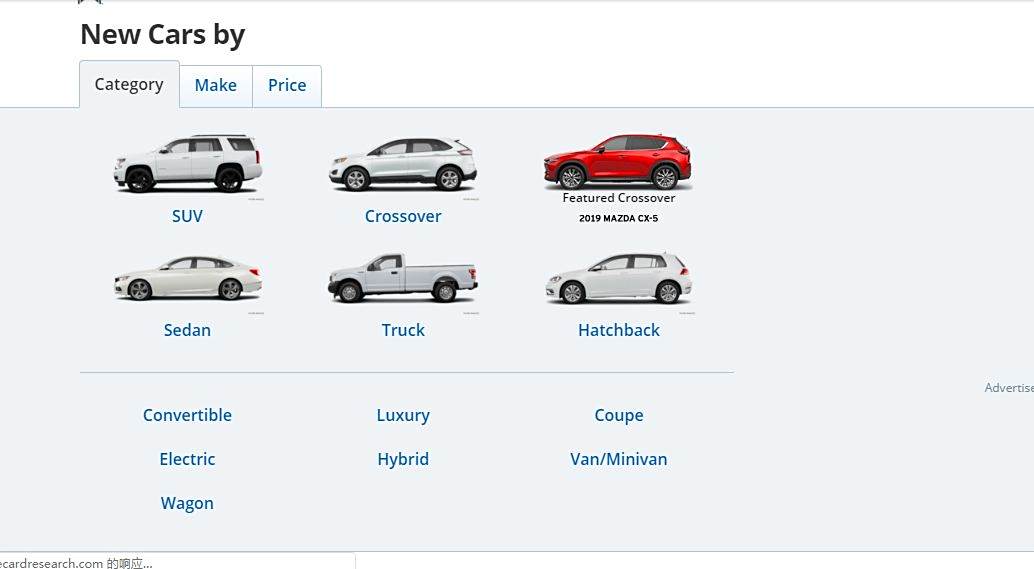
Task: Click the white SUV vehicle image
Action: (x=188, y=164)
